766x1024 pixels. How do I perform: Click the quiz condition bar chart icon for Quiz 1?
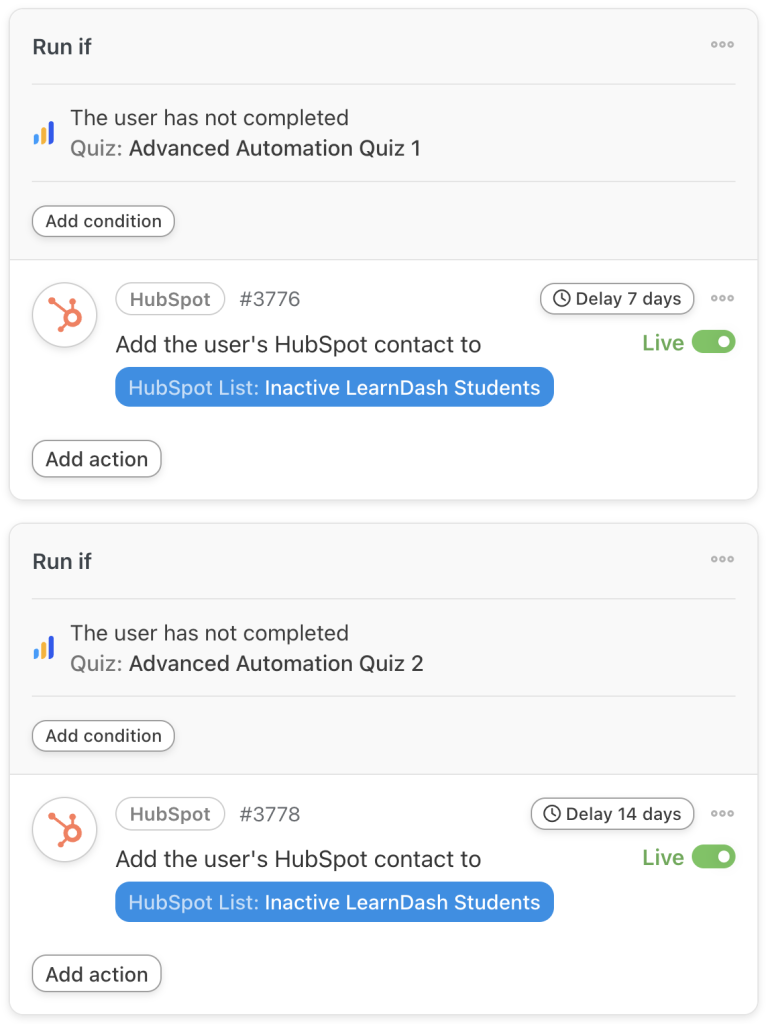[x=42, y=132]
